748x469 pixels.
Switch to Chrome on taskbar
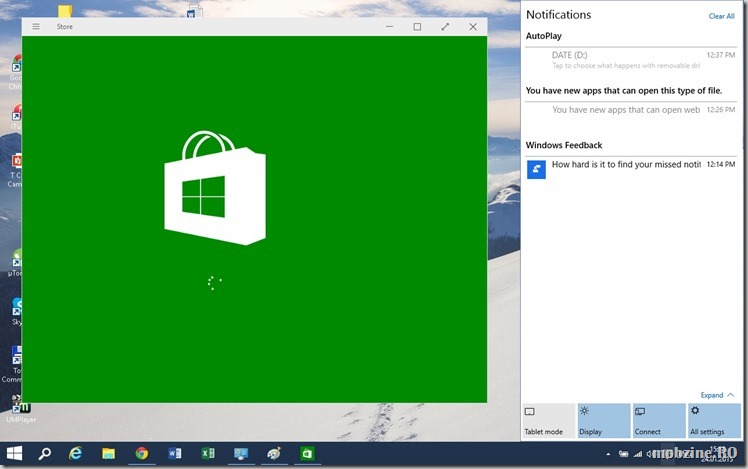pos(142,453)
